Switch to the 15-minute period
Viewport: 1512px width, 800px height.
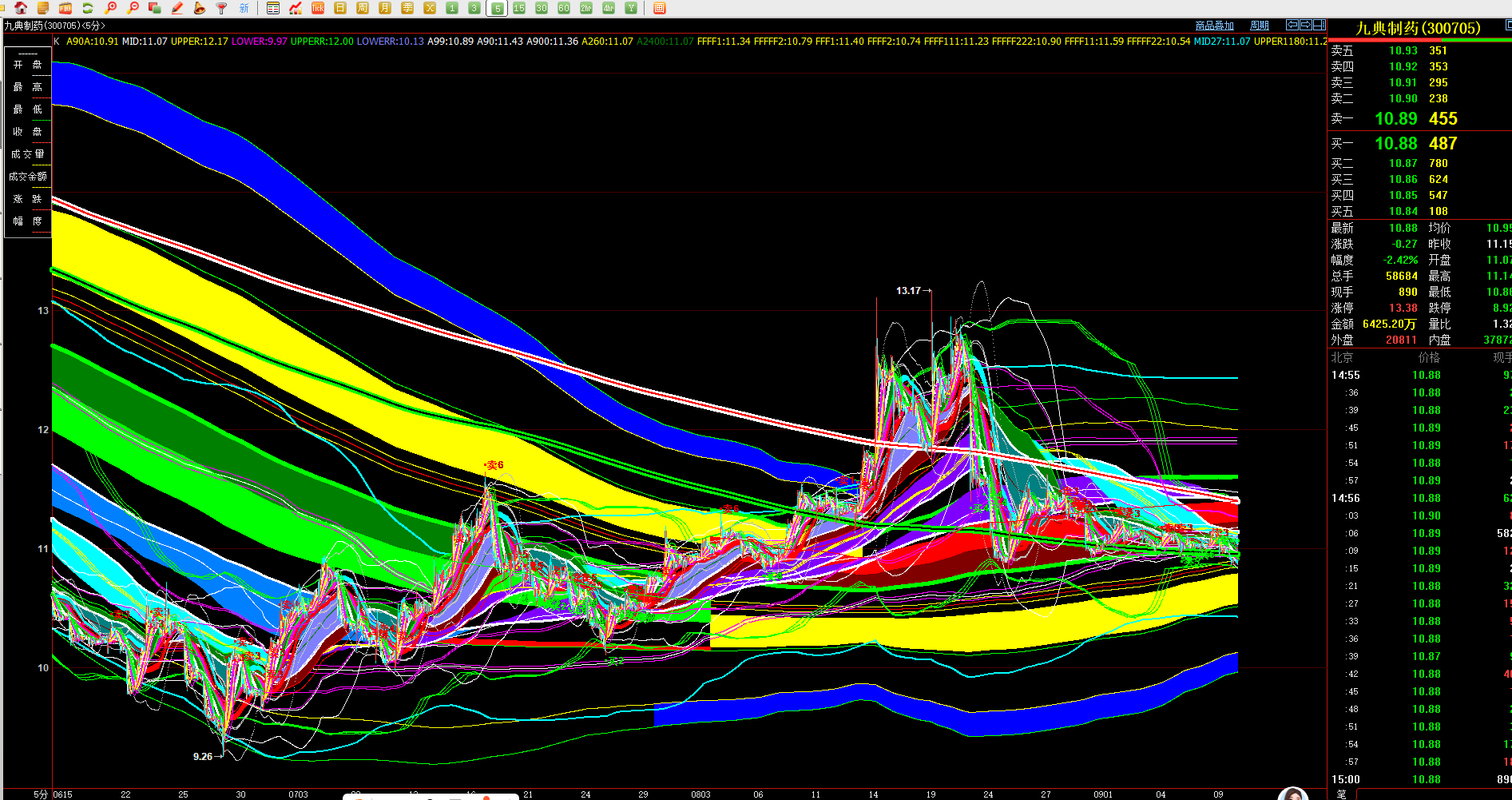pos(519,8)
